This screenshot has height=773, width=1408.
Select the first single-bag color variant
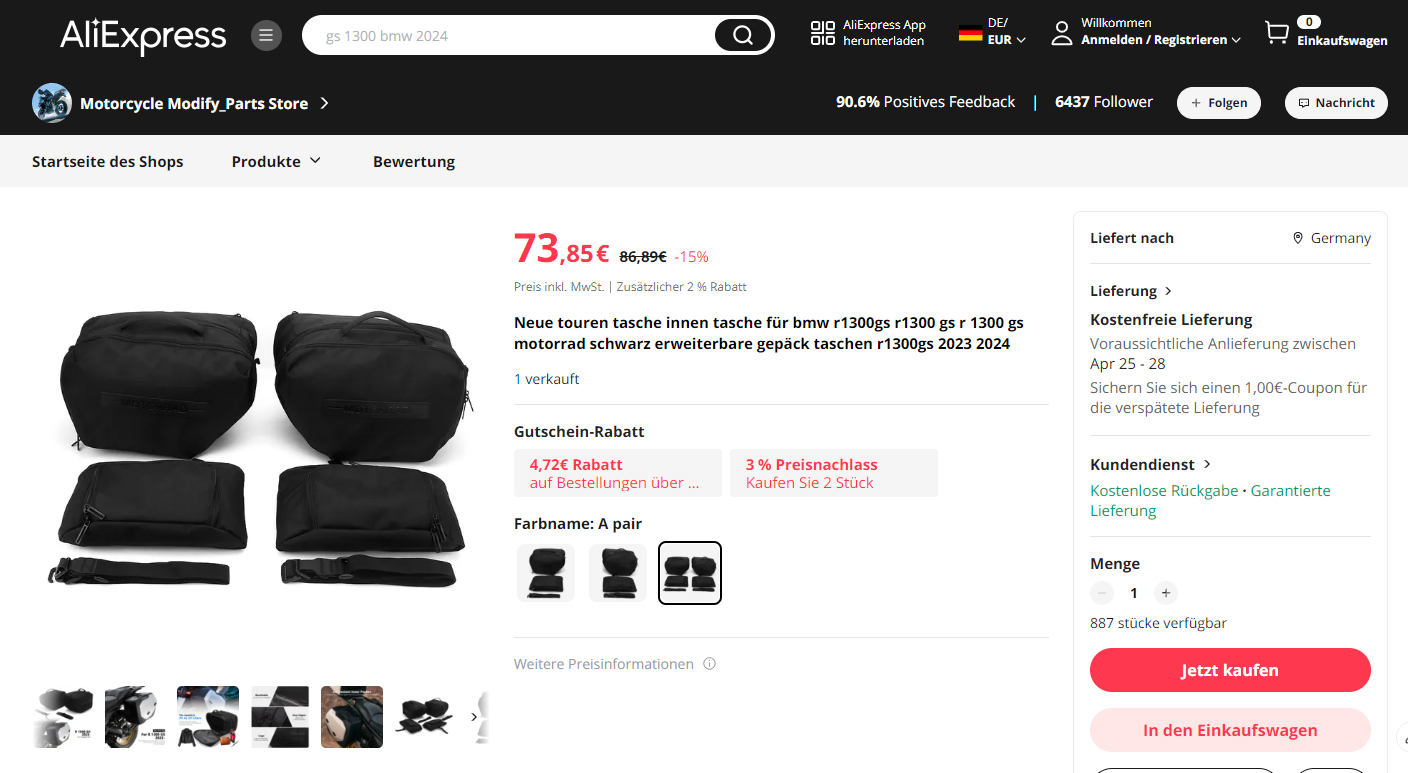(546, 573)
